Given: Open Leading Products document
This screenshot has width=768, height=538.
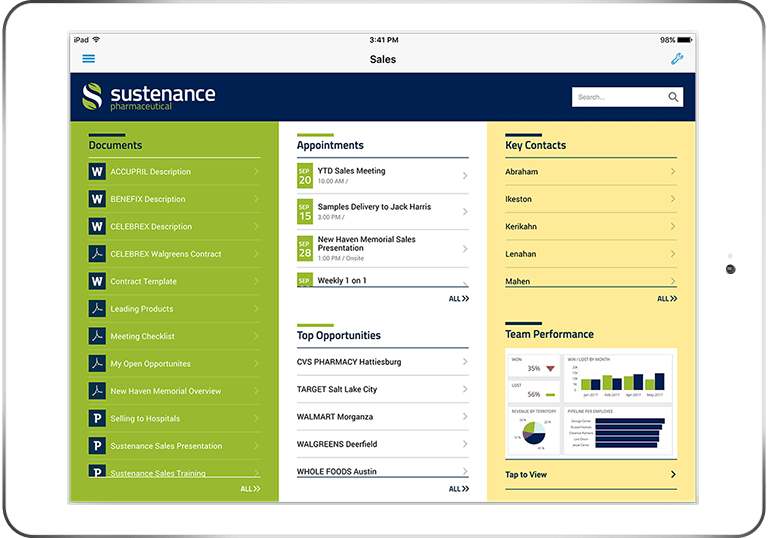Looking at the screenshot, I should click(174, 309).
